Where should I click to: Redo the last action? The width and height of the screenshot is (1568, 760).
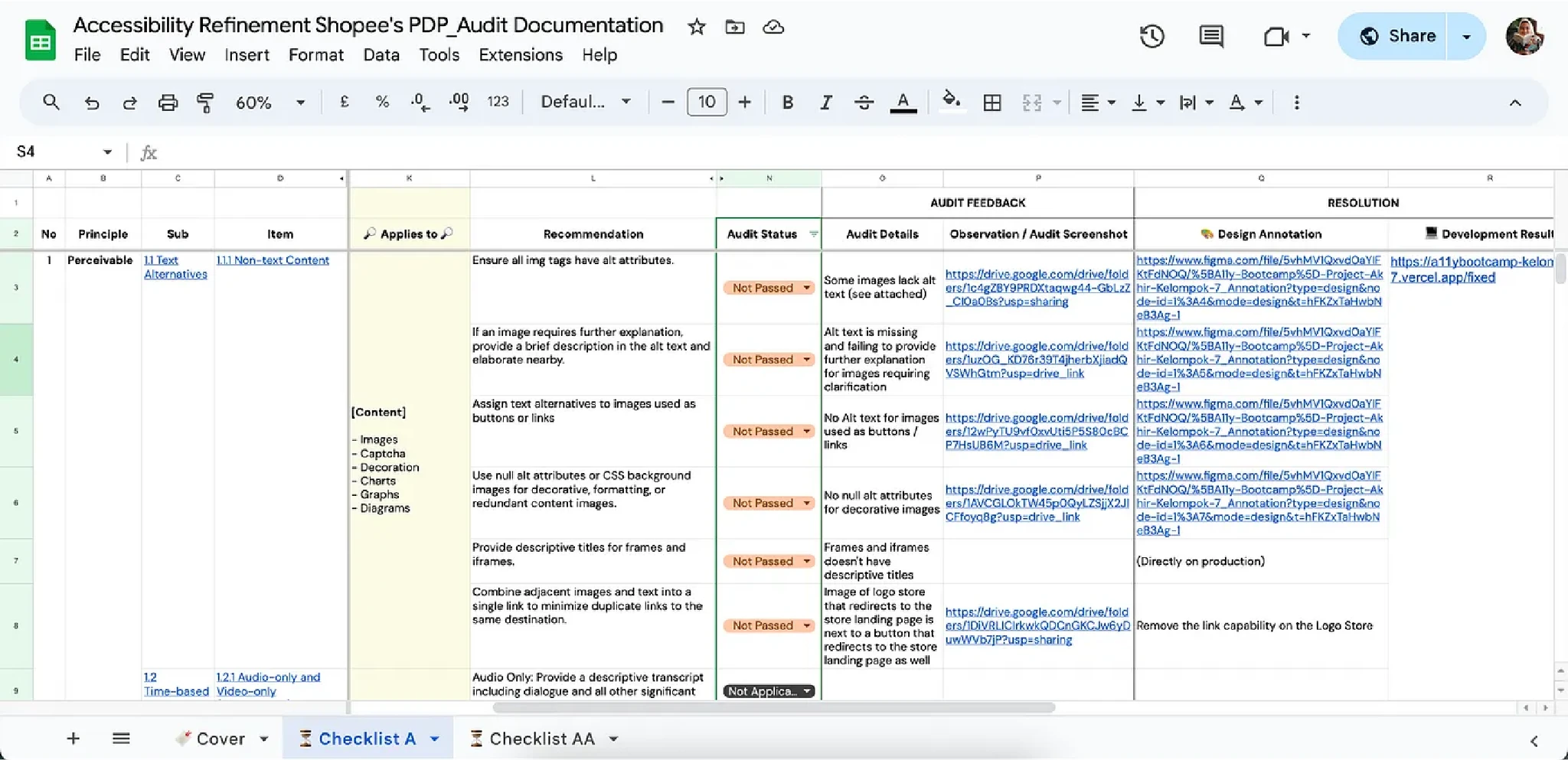coord(129,102)
